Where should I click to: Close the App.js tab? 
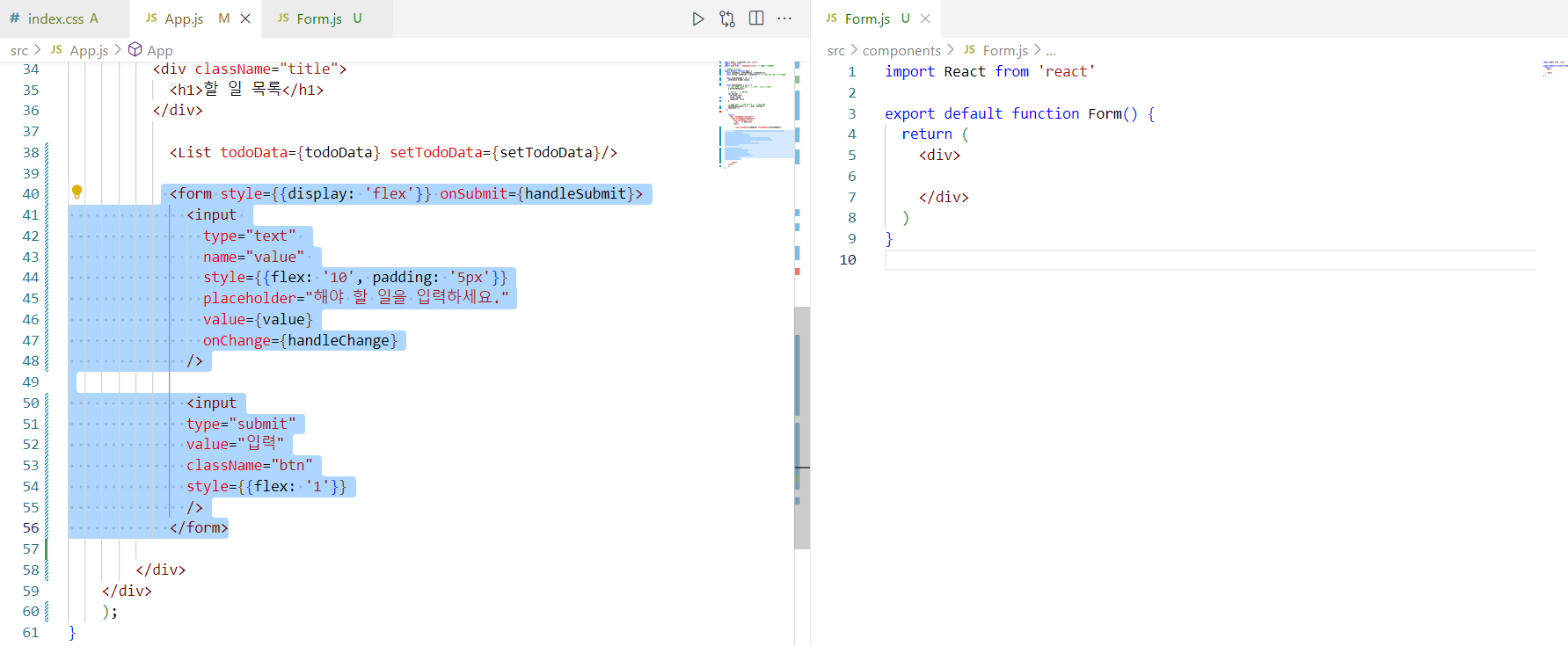[x=245, y=18]
